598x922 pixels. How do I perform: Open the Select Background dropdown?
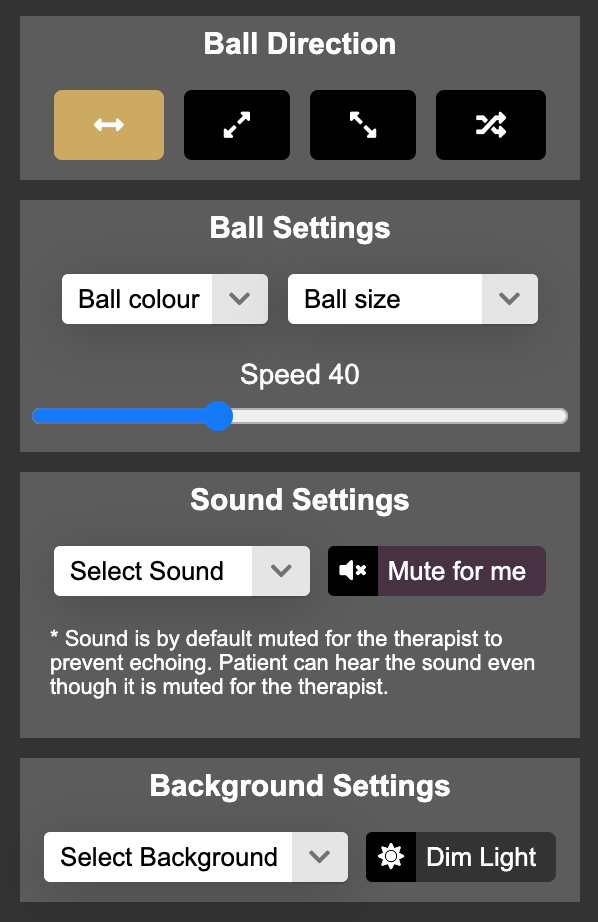coord(195,856)
